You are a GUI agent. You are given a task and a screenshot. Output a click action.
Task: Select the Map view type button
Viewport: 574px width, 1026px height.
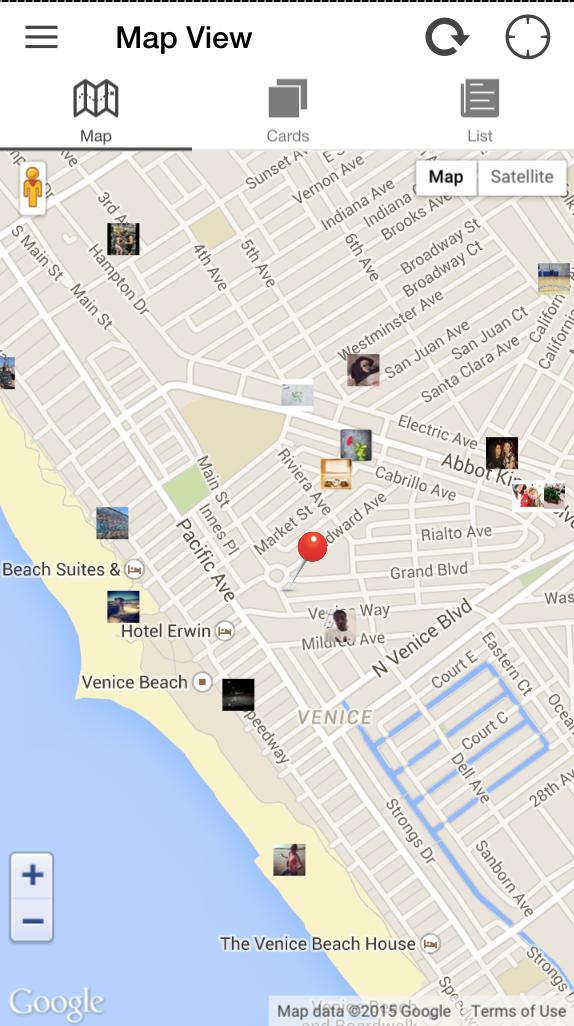coord(446,177)
